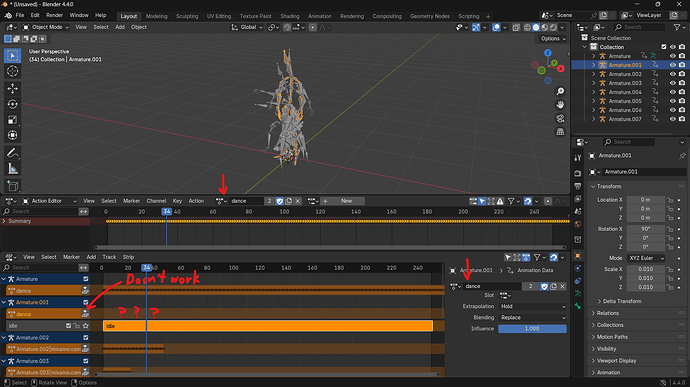Click the New button in Action Editor
The height and width of the screenshot is (387, 690).
click(346, 201)
